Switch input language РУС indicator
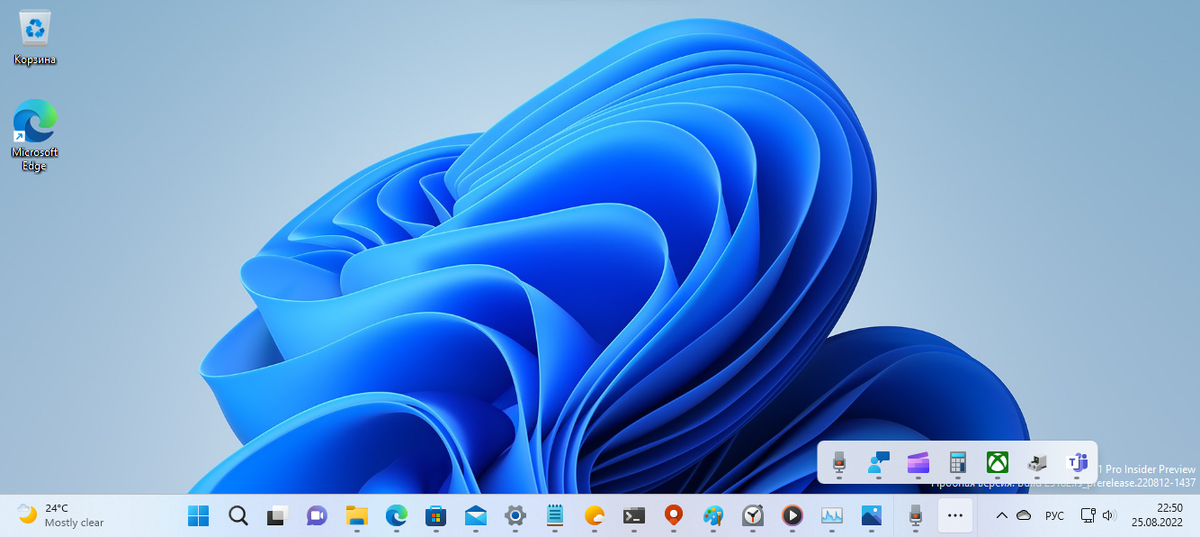 (x=1054, y=516)
